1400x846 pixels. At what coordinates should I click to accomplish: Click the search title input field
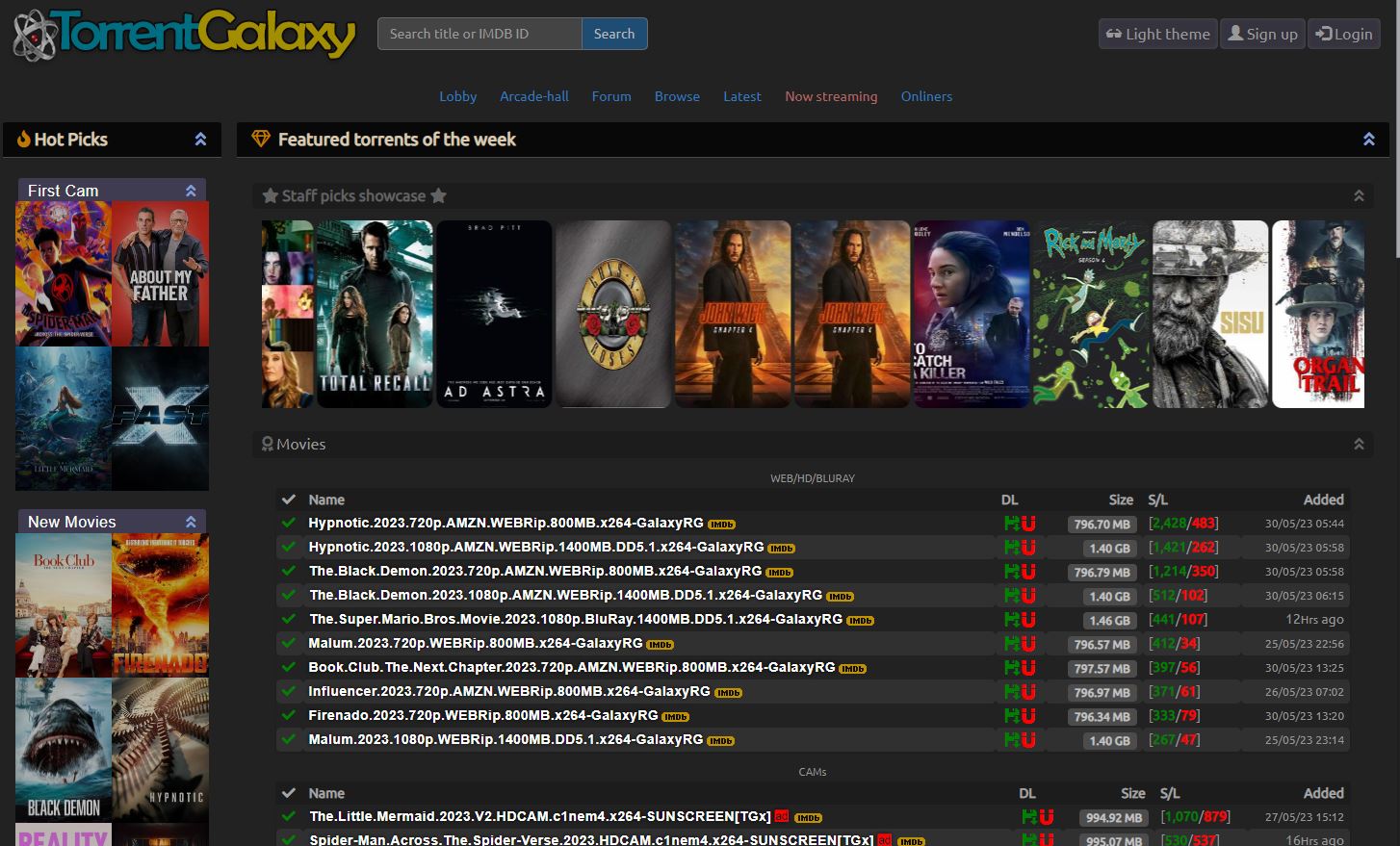pos(479,34)
